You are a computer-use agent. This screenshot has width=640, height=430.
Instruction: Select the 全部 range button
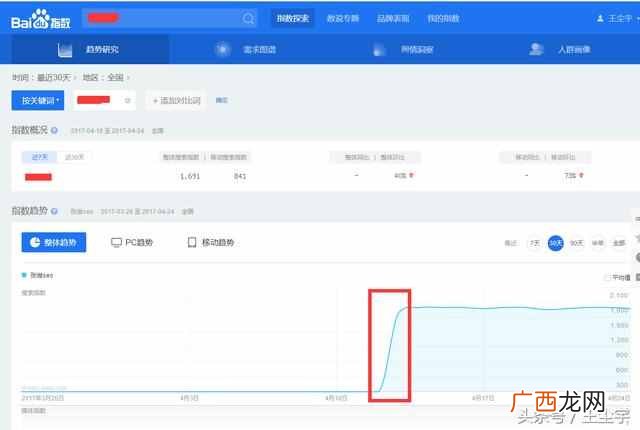click(x=619, y=243)
